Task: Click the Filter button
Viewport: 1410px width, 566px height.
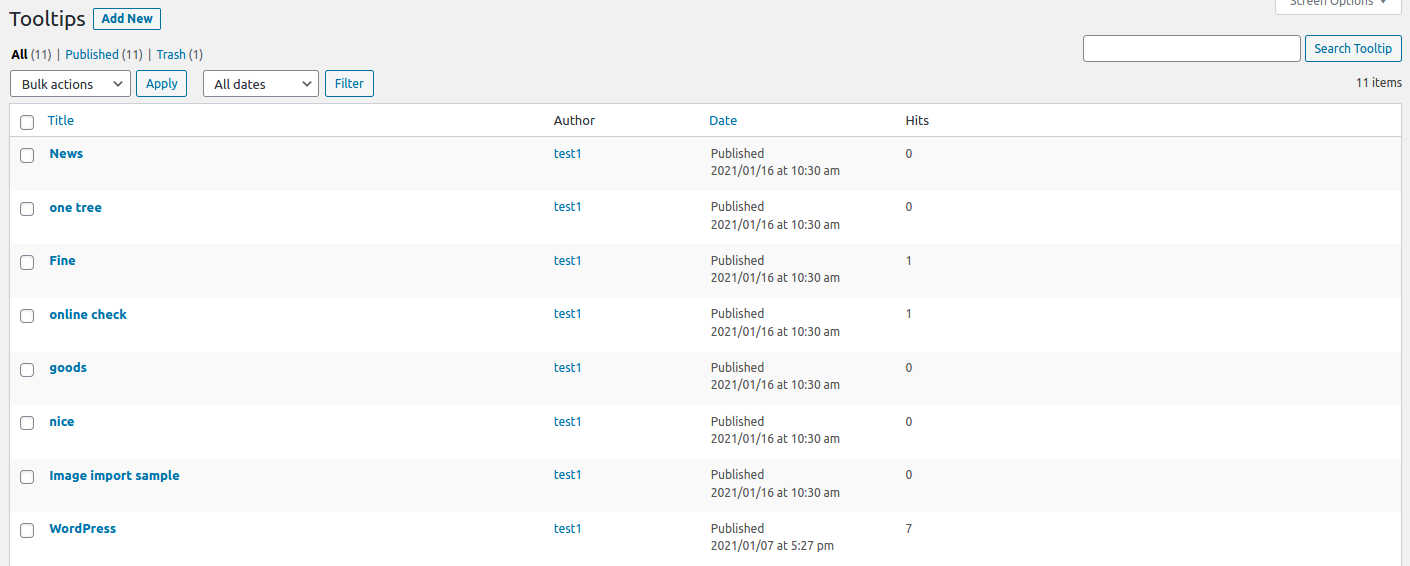Action: (x=349, y=84)
